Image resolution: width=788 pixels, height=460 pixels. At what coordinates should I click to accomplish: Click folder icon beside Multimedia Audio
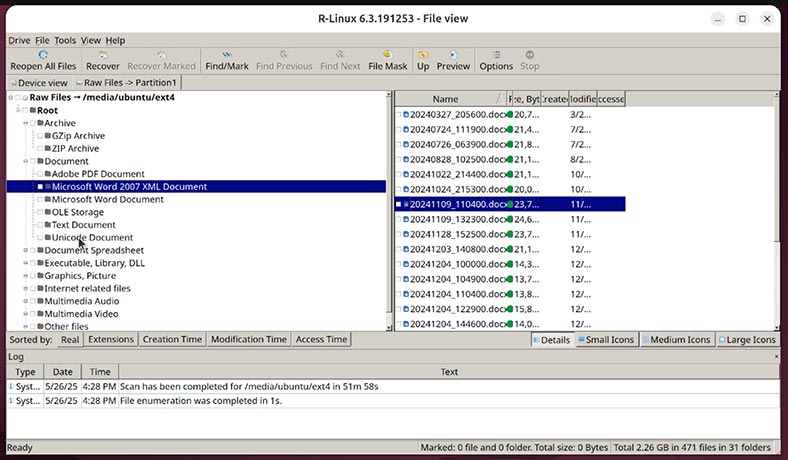click(x=40, y=301)
